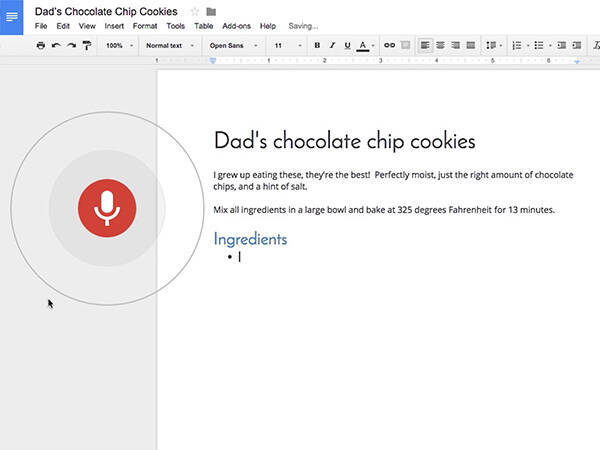Viewport: 600px width, 450px height.
Task: Open the Add-ons menu
Action: click(236, 26)
